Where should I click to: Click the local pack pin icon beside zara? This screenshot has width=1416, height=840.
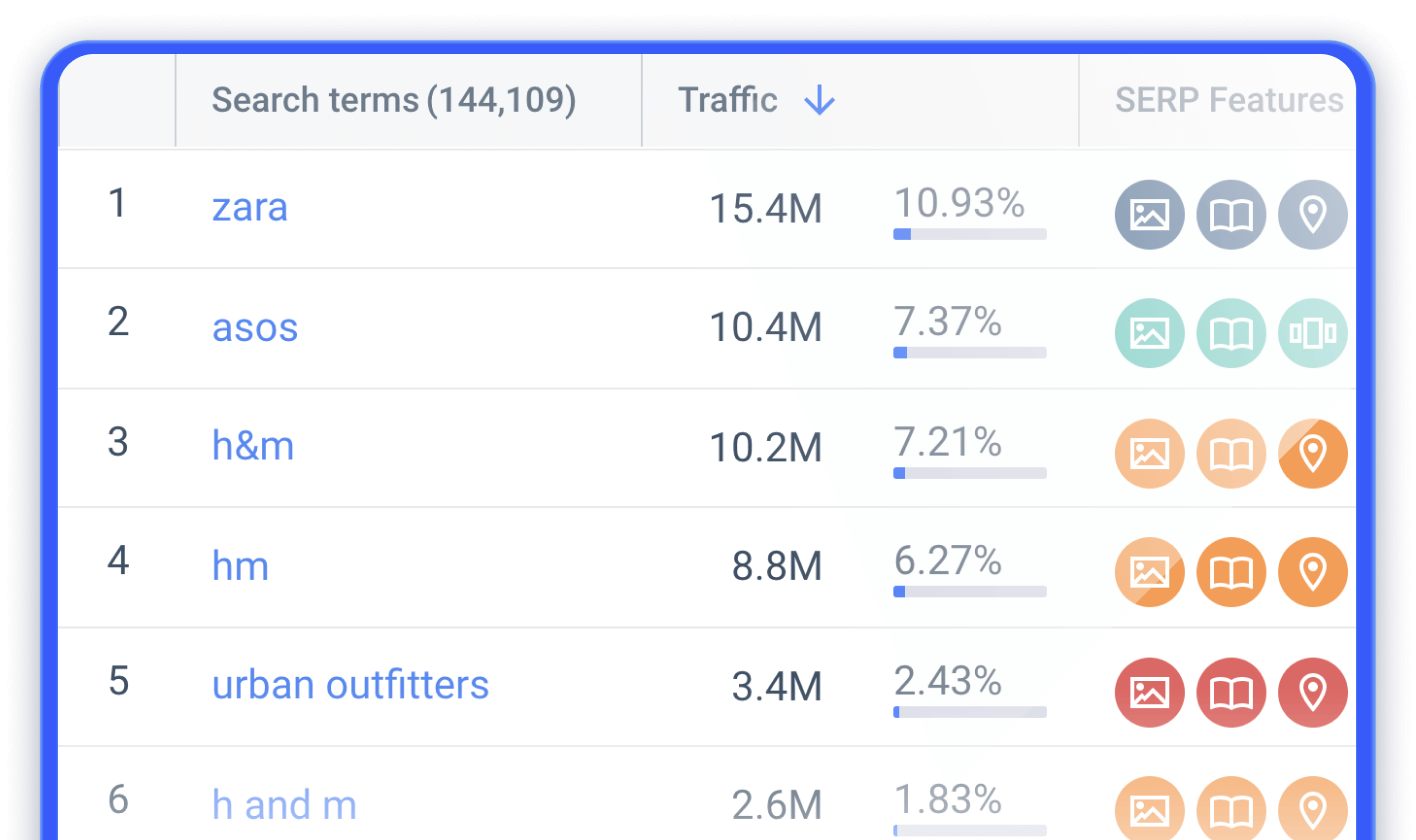point(1311,214)
